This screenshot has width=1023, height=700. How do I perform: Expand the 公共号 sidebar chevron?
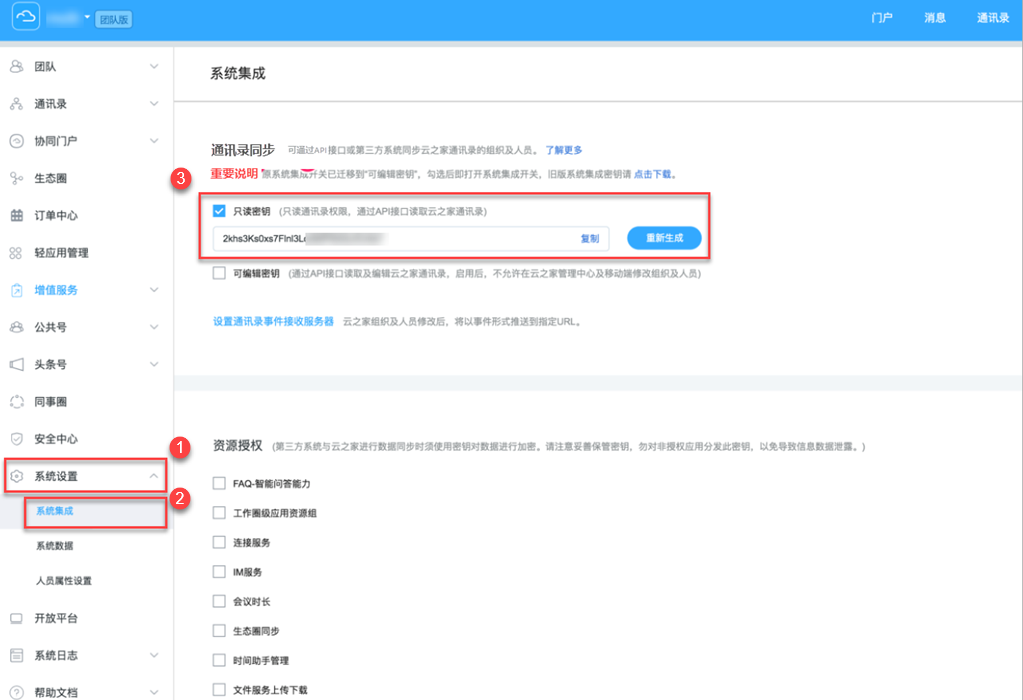pos(154,327)
